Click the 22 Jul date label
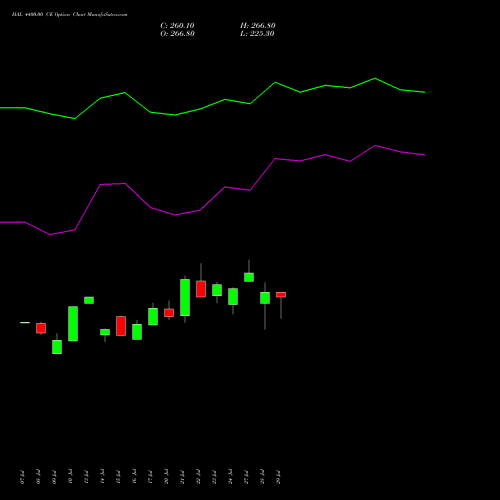The height and width of the screenshot is (500, 500). pos(198,477)
